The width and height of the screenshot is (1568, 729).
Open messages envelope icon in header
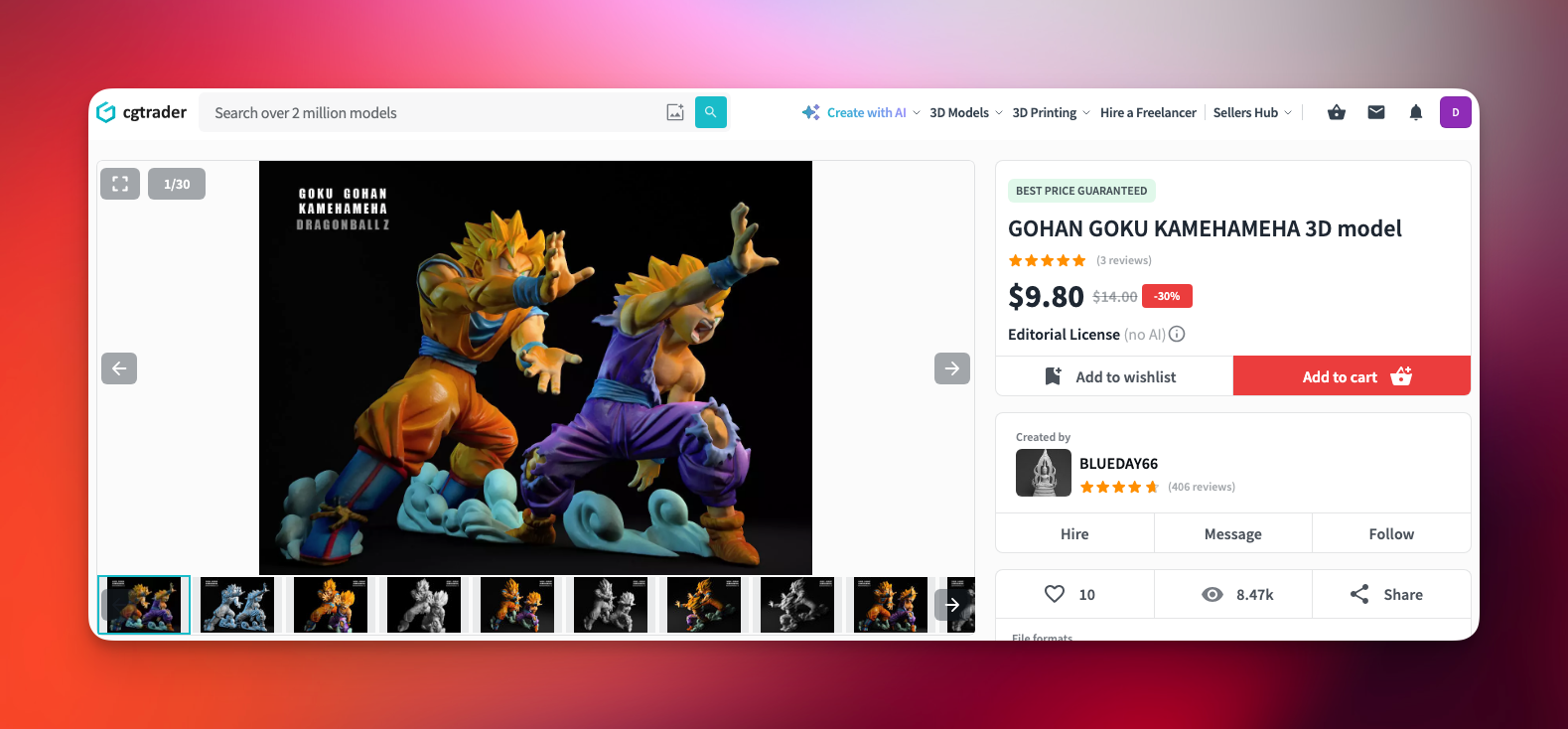(1376, 112)
